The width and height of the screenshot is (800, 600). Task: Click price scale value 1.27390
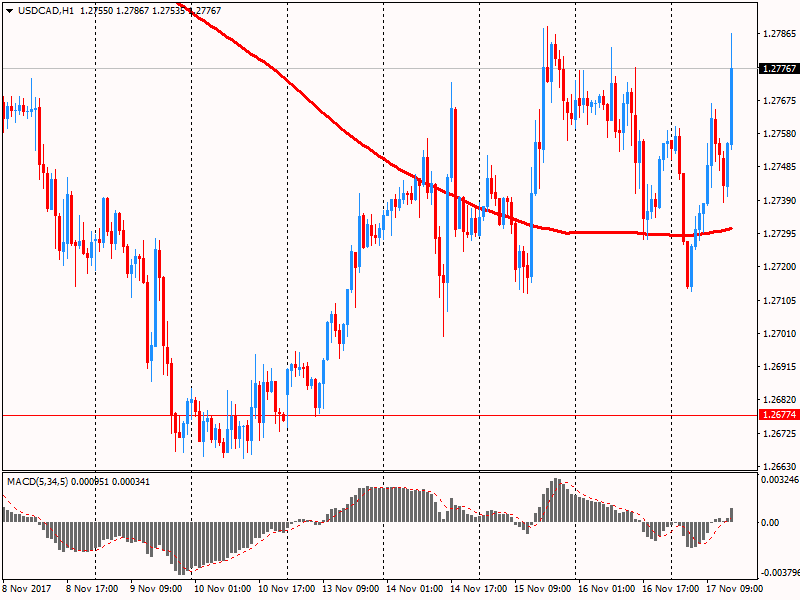779,201
